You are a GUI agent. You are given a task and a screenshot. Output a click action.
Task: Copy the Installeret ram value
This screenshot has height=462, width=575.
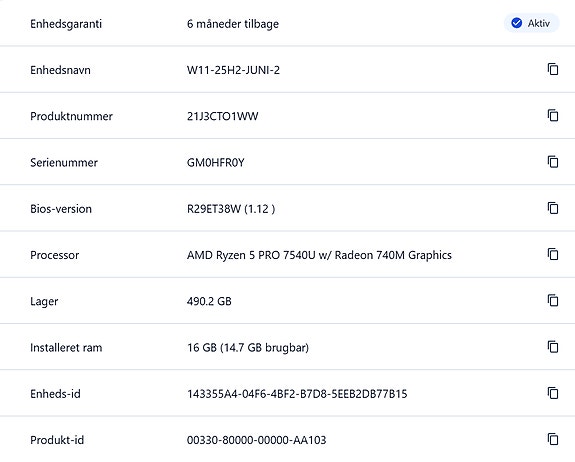[x=553, y=347]
